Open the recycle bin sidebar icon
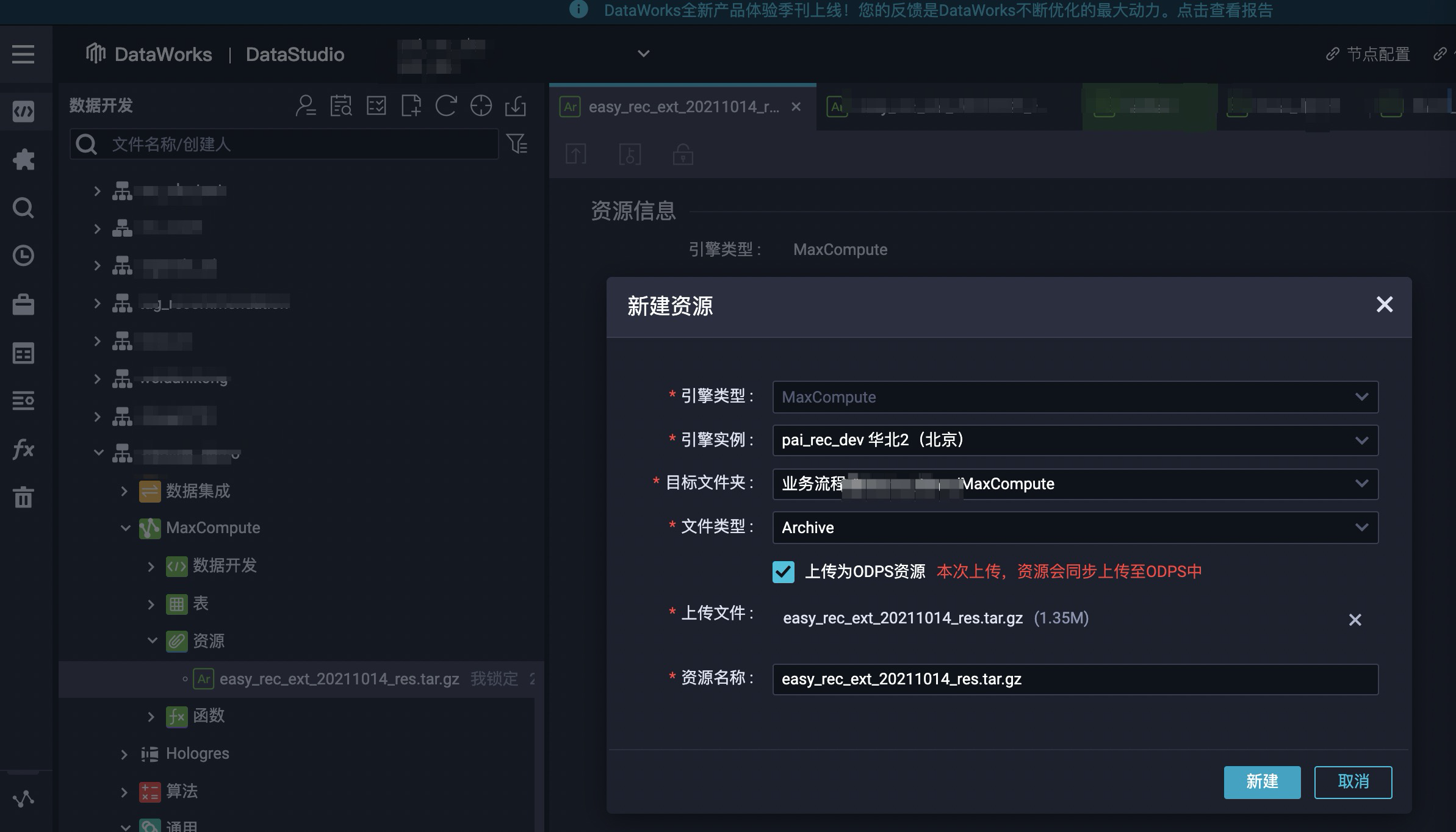The height and width of the screenshot is (832, 1456). point(23,497)
